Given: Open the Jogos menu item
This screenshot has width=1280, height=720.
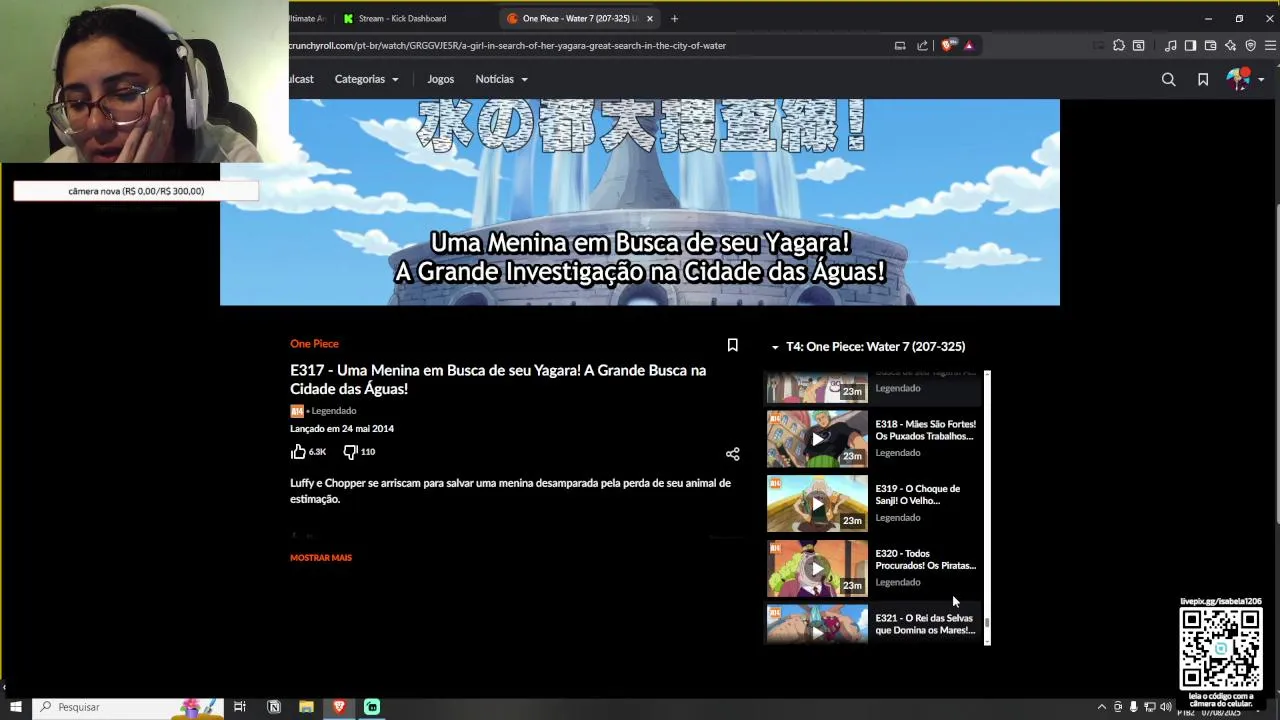Looking at the screenshot, I should [x=440, y=79].
